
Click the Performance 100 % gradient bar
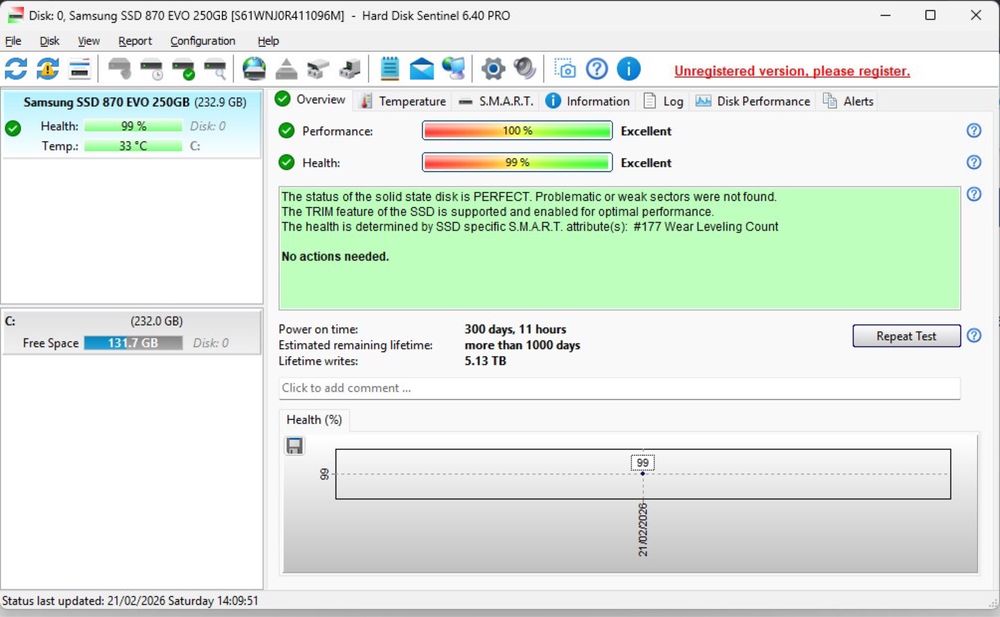(x=517, y=130)
